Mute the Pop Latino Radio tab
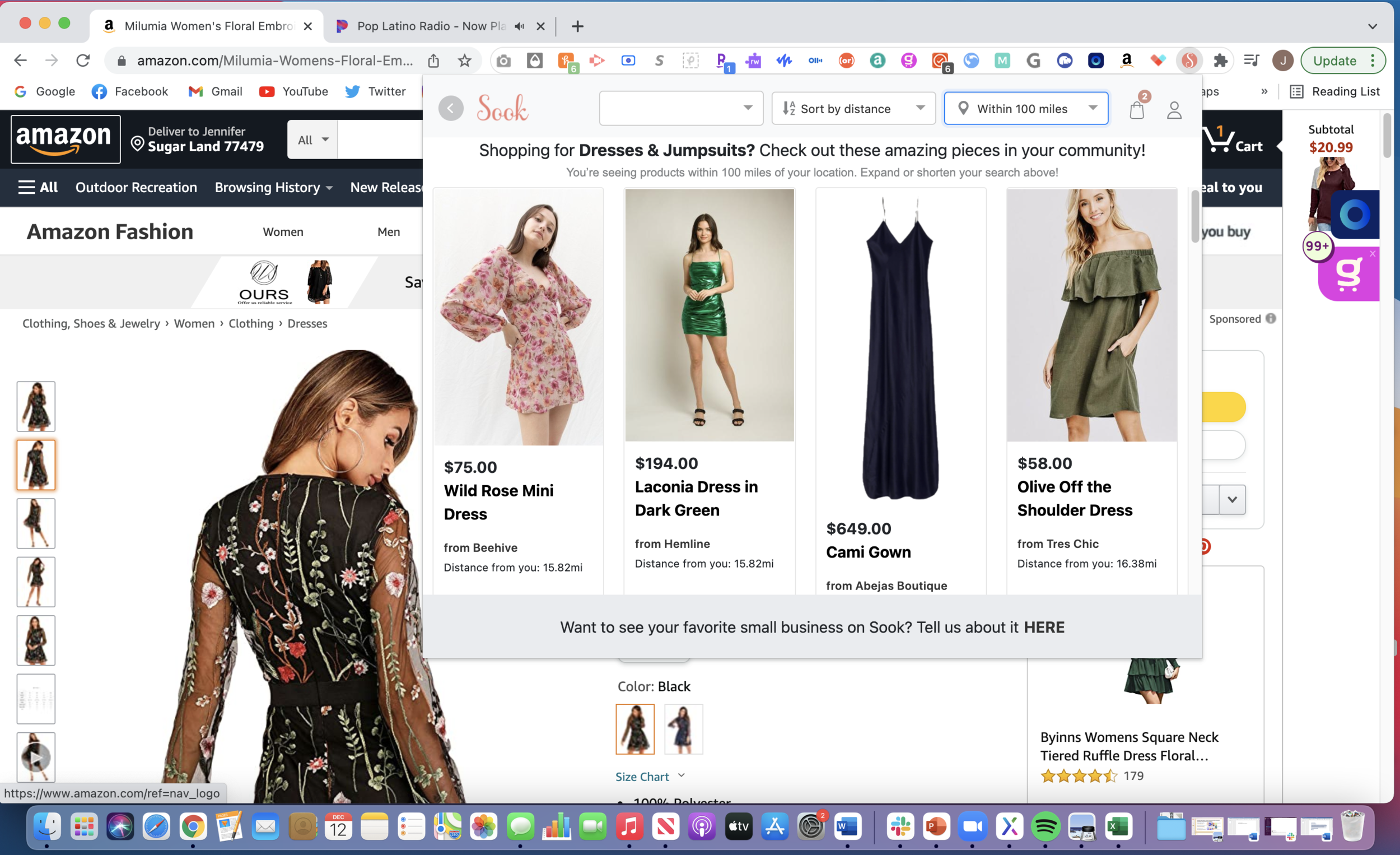 pyautogui.click(x=517, y=26)
